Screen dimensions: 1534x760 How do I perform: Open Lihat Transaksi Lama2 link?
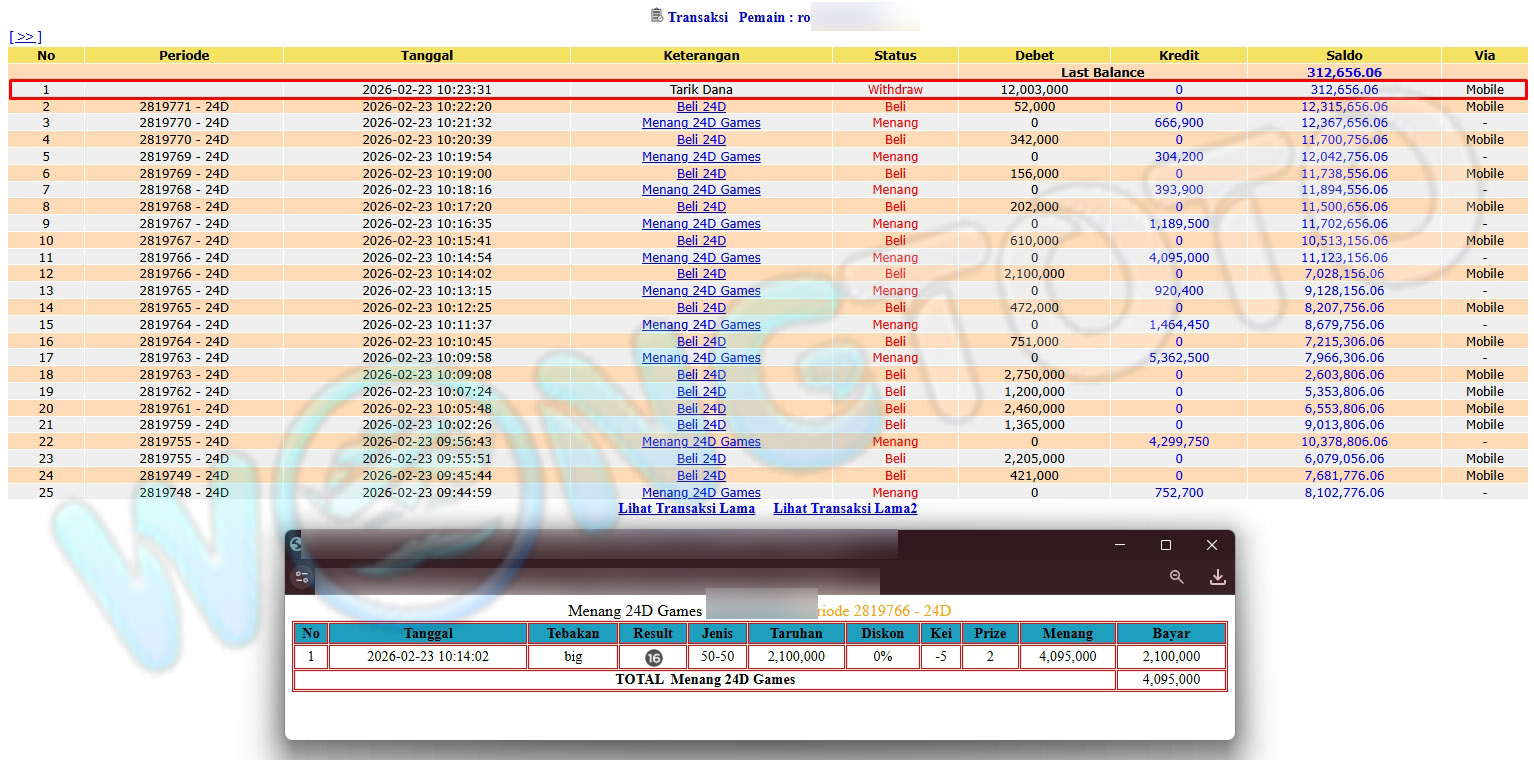point(845,508)
